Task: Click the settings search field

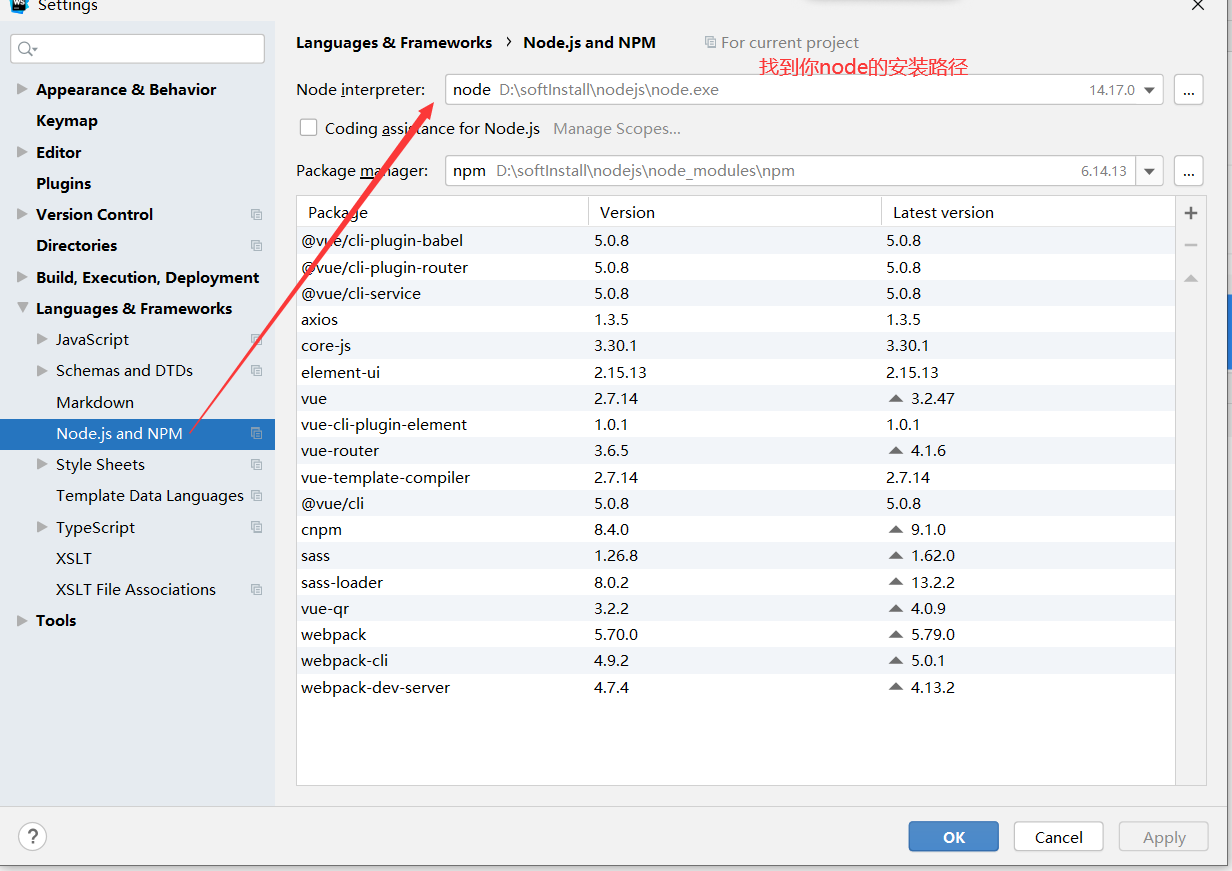Action: pyautogui.click(x=138, y=49)
